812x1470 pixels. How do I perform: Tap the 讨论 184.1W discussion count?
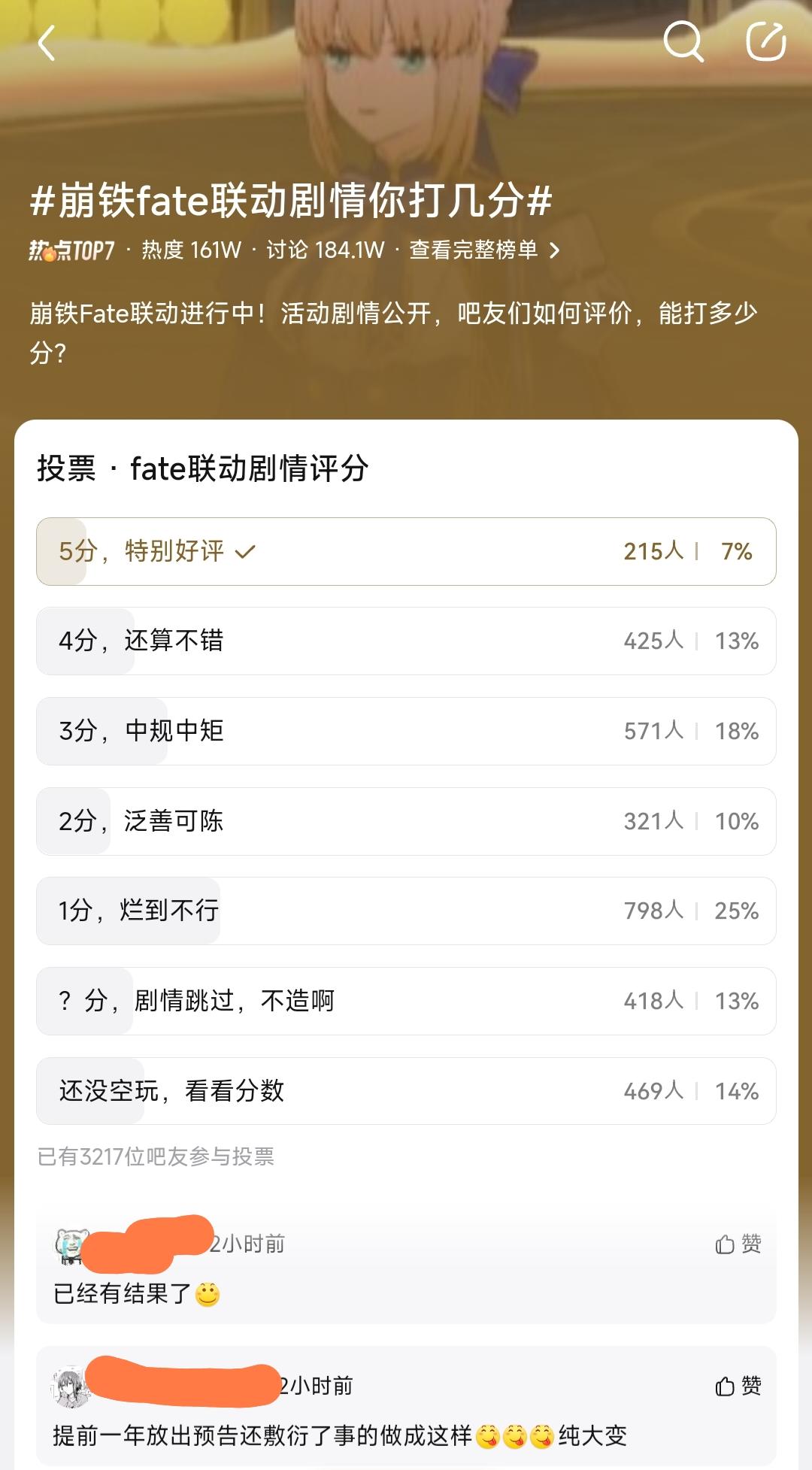(326, 250)
